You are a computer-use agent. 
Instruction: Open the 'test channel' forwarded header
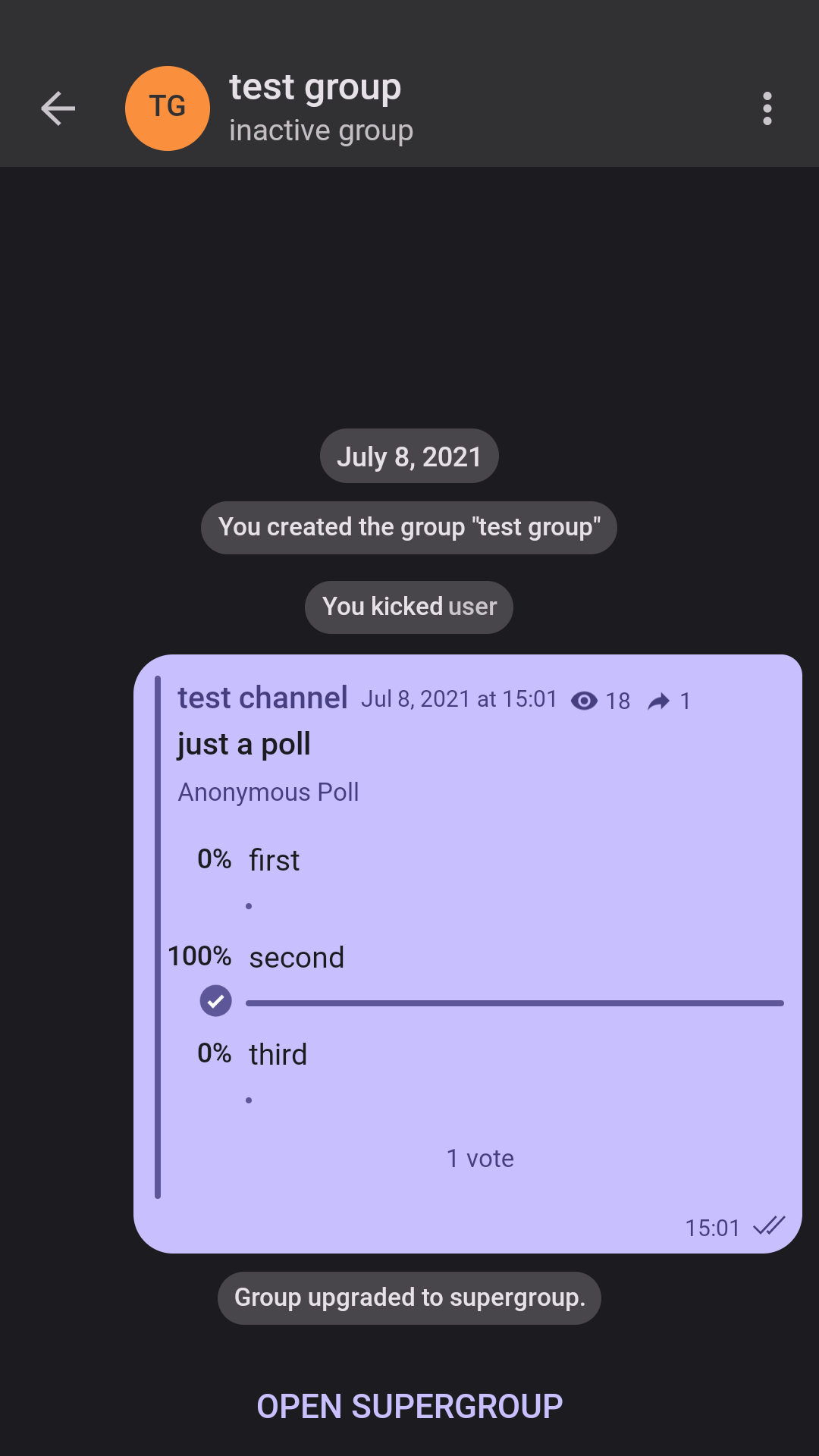coord(262,698)
